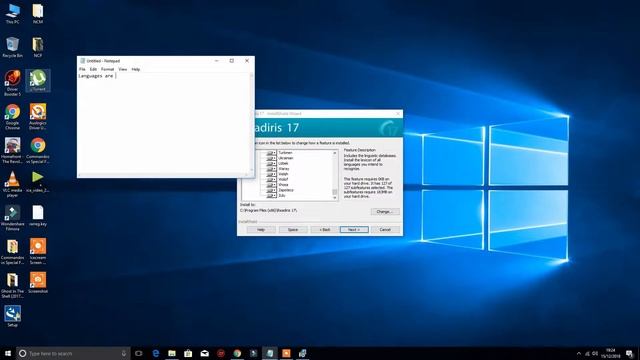Open the Wolof language feature dropdown
Viewport: 640px width, 360px height.
point(271,179)
